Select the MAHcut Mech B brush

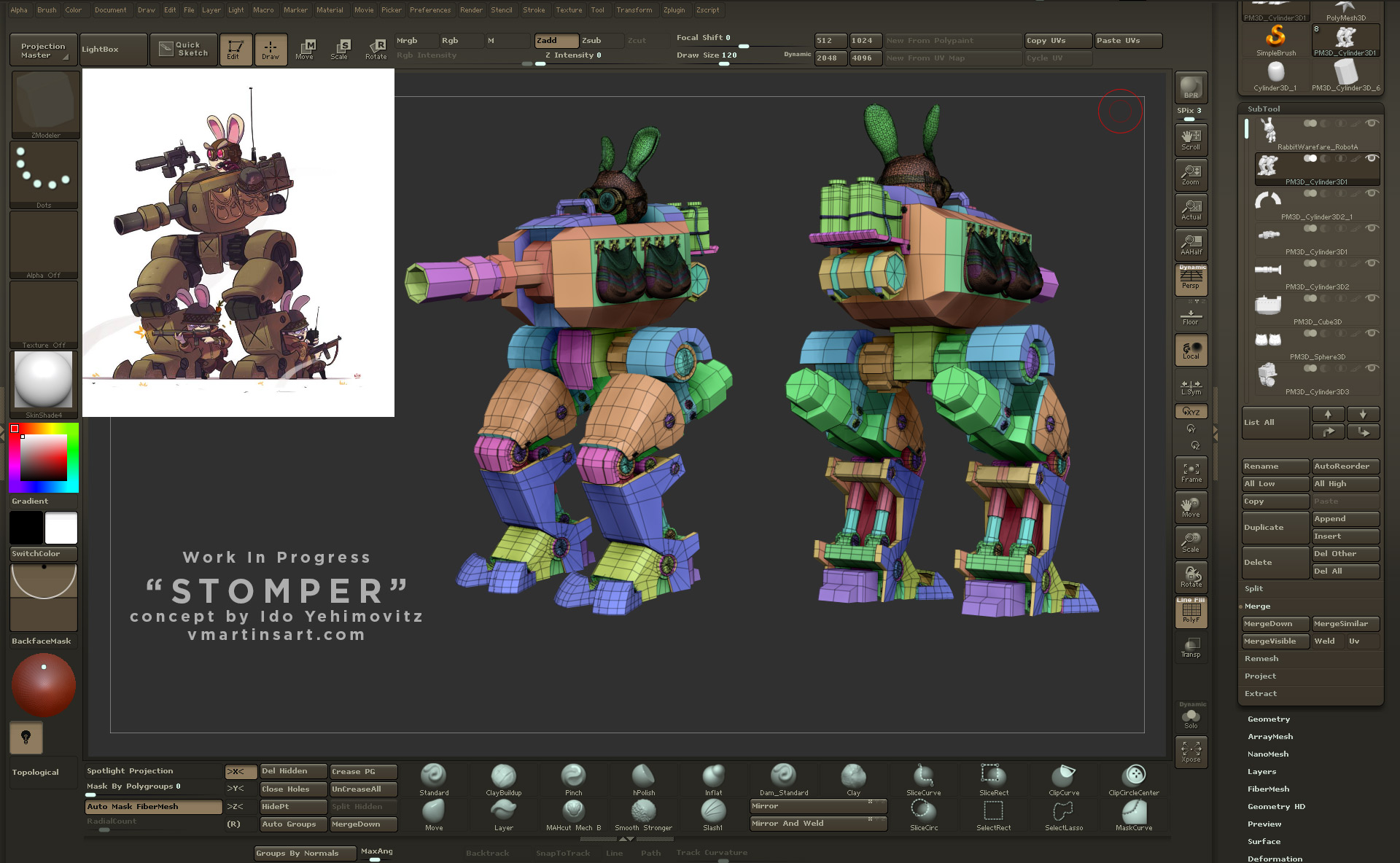pos(573,814)
